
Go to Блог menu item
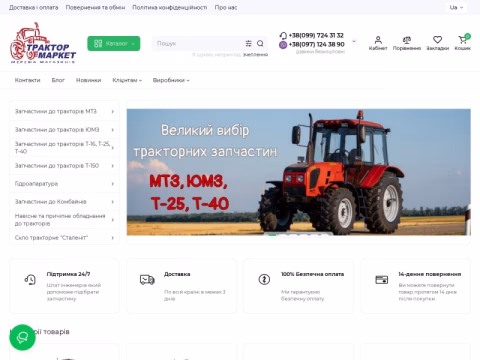pyautogui.click(x=58, y=80)
